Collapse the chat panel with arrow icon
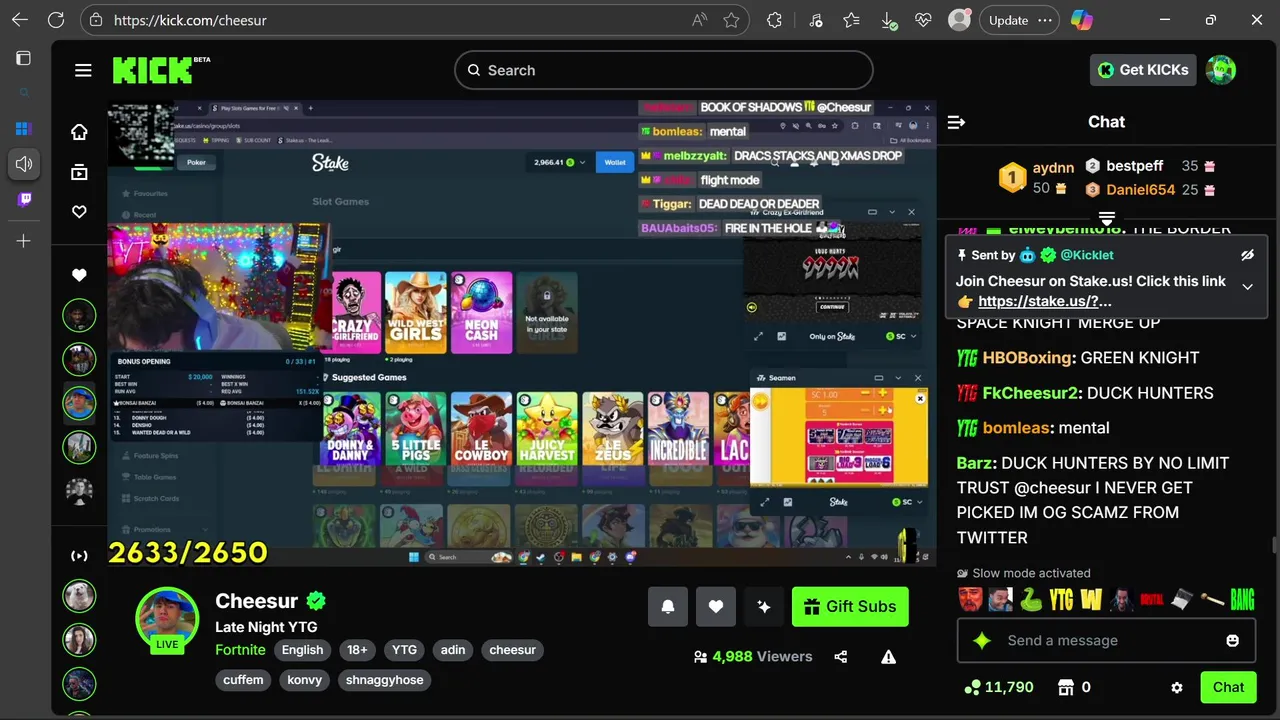The height and width of the screenshot is (720, 1280). point(956,122)
